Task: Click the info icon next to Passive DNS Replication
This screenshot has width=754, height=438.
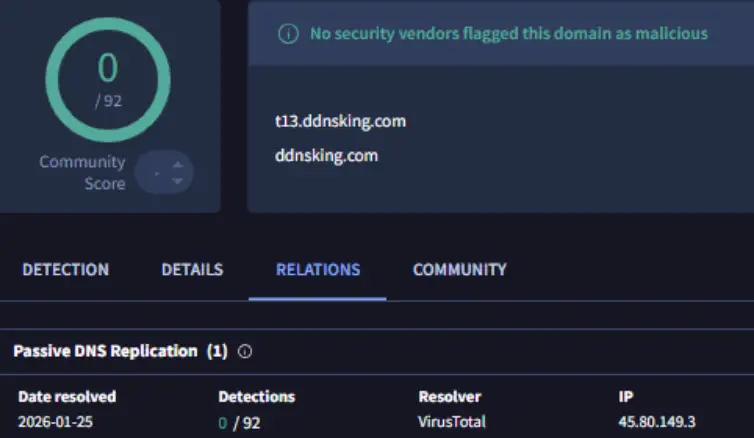Action: (245, 352)
